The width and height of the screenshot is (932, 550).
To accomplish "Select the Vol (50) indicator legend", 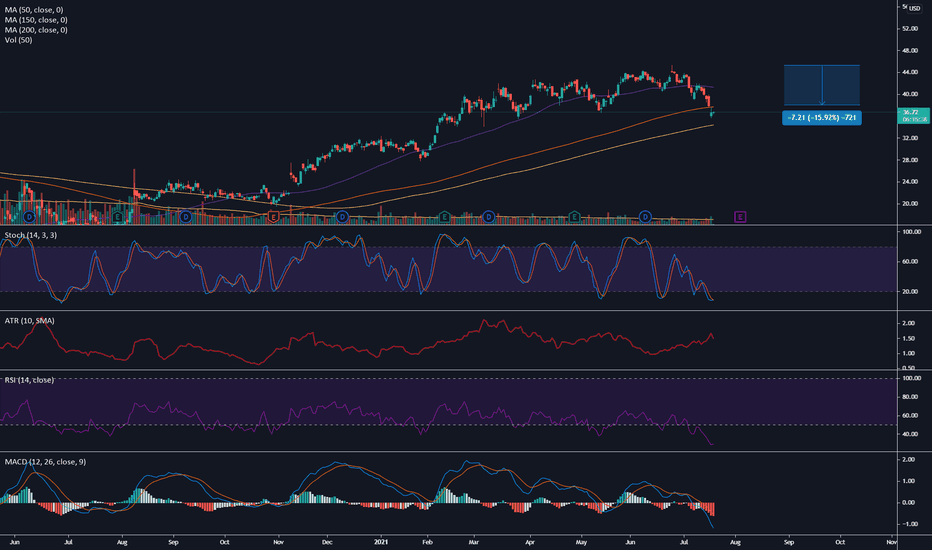I will click(x=18, y=40).
